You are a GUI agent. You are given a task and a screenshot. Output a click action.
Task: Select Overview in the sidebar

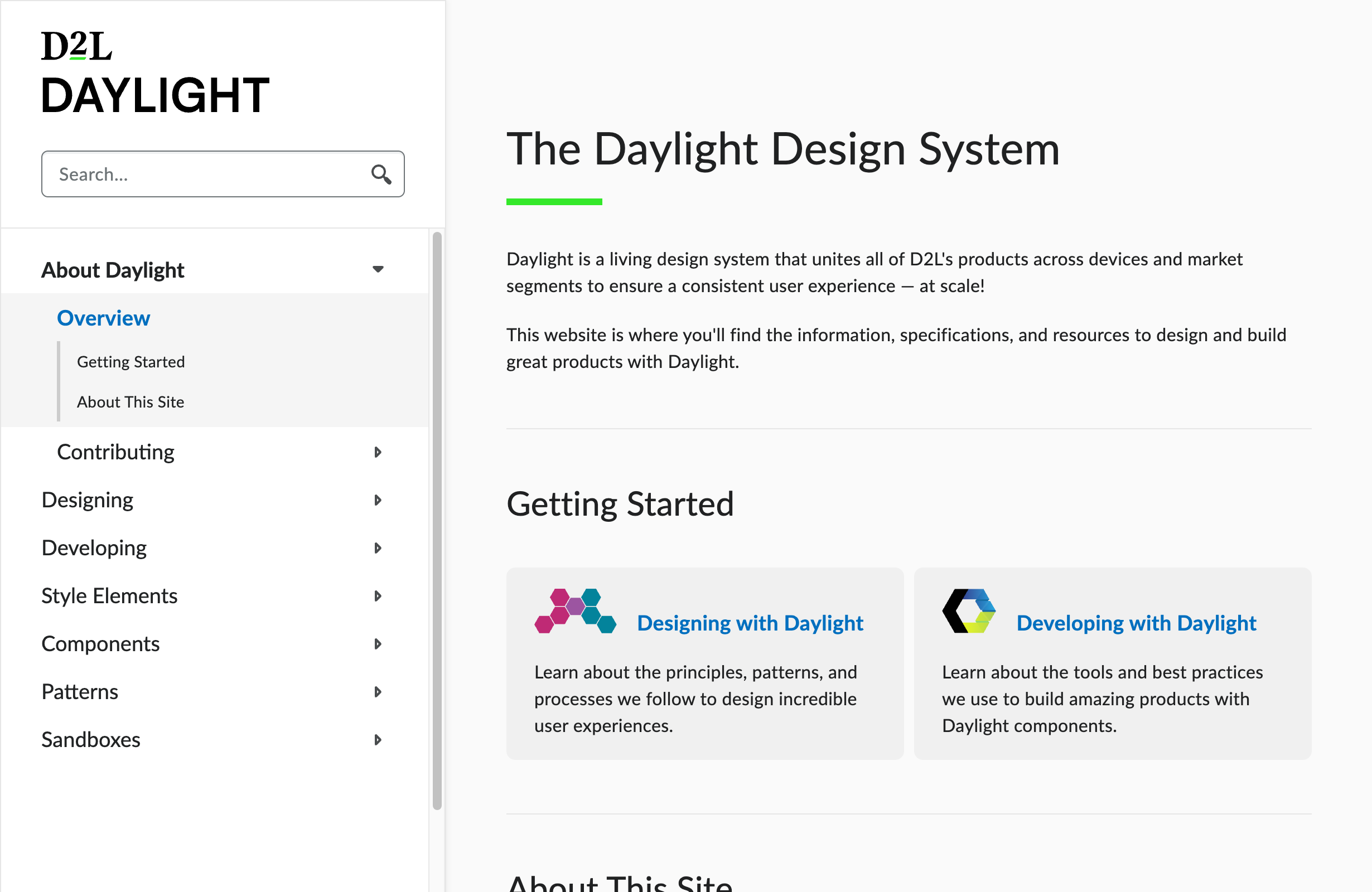(103, 318)
